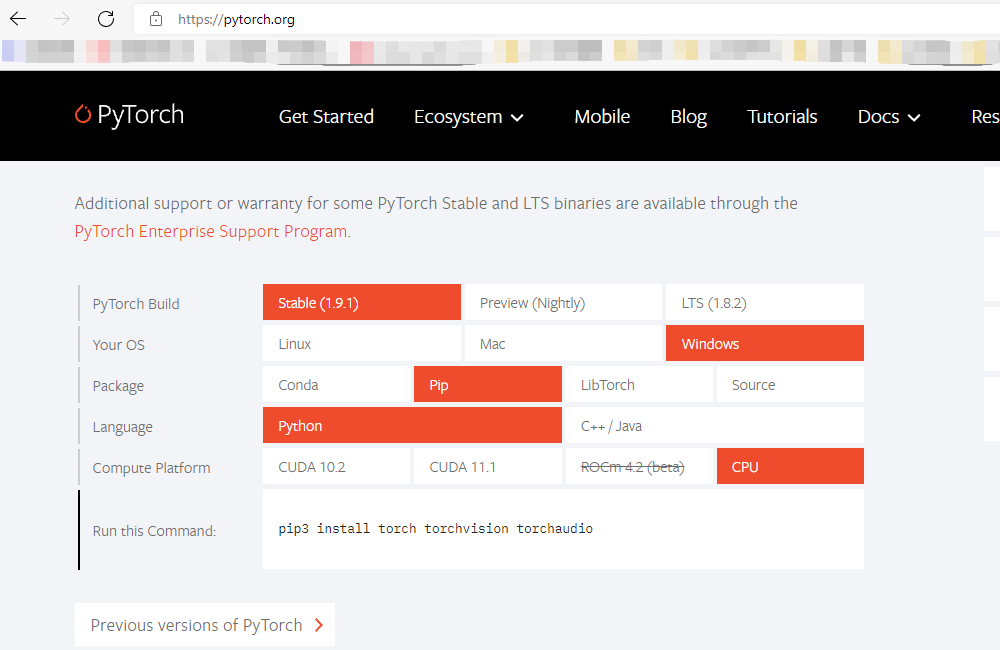
Task: Choose Mac as your OS
Action: [563, 343]
